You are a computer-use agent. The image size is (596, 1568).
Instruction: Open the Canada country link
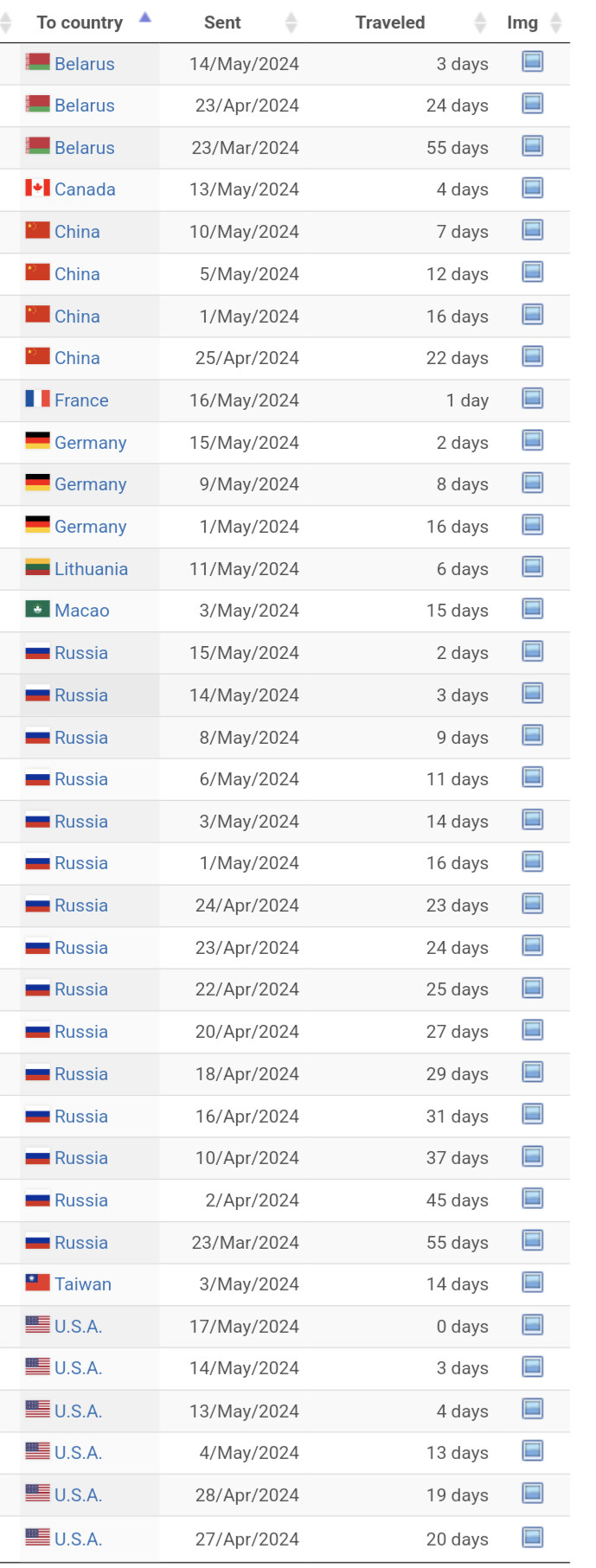[x=85, y=189]
